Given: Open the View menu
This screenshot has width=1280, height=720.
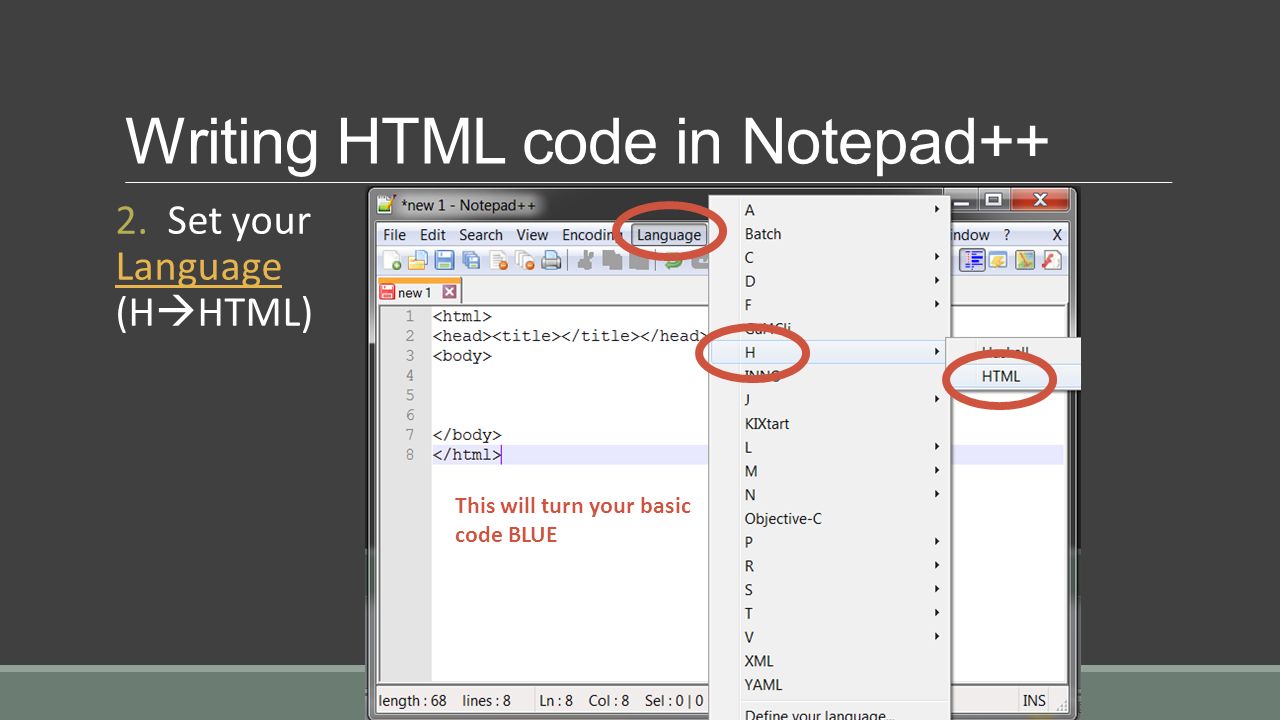Looking at the screenshot, I should (x=532, y=235).
